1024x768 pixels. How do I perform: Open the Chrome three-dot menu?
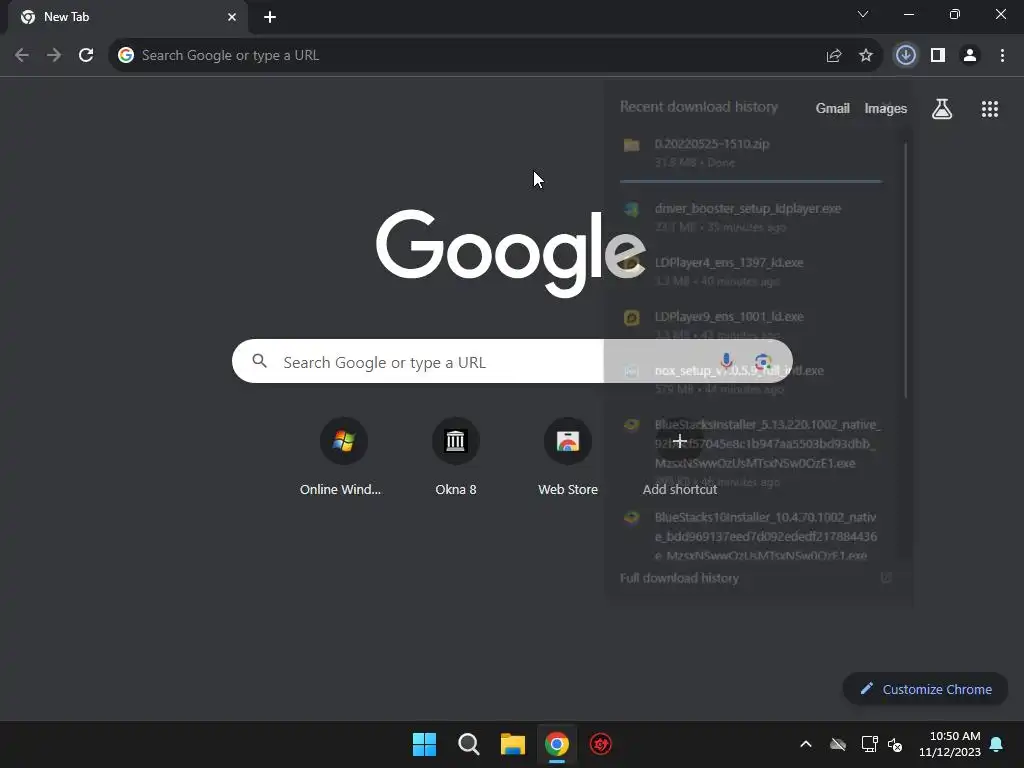point(1002,56)
